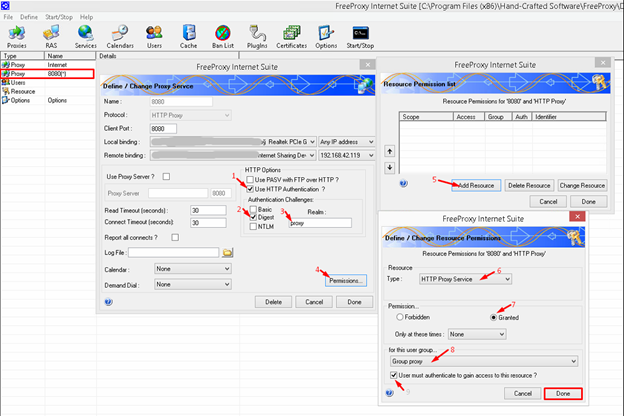The image size is (624, 416).
Task: Select the Options row in the list
Action: click(x=48, y=100)
